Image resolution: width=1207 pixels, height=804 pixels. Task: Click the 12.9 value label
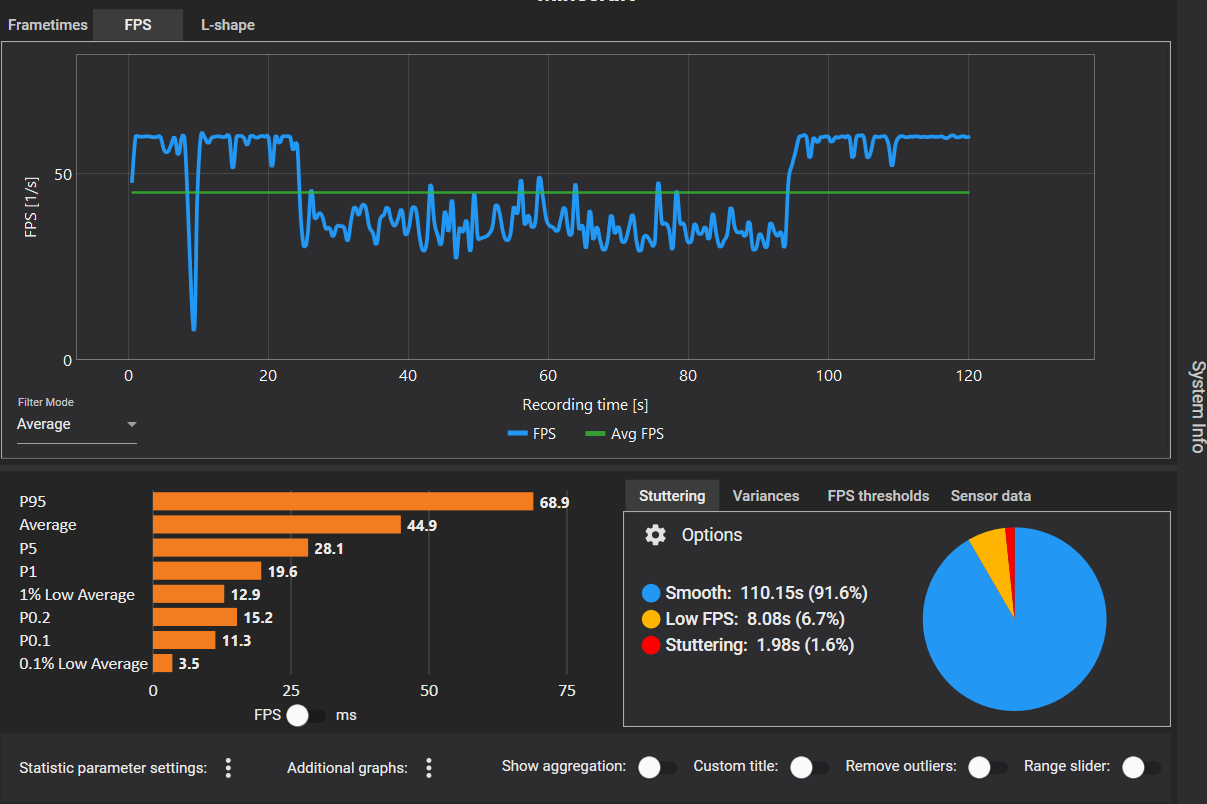coord(245,594)
